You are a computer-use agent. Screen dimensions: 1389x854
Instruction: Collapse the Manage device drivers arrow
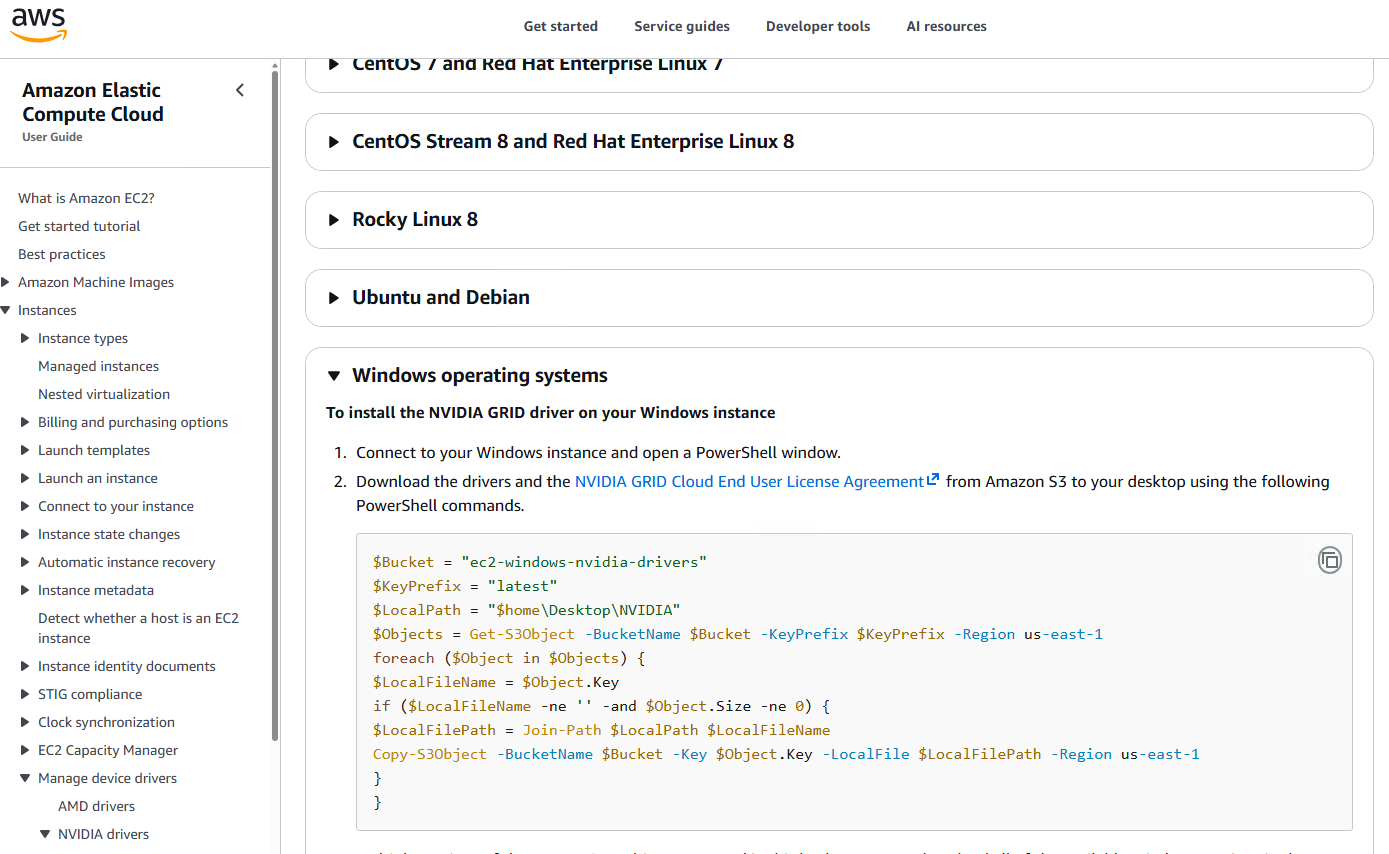26,779
